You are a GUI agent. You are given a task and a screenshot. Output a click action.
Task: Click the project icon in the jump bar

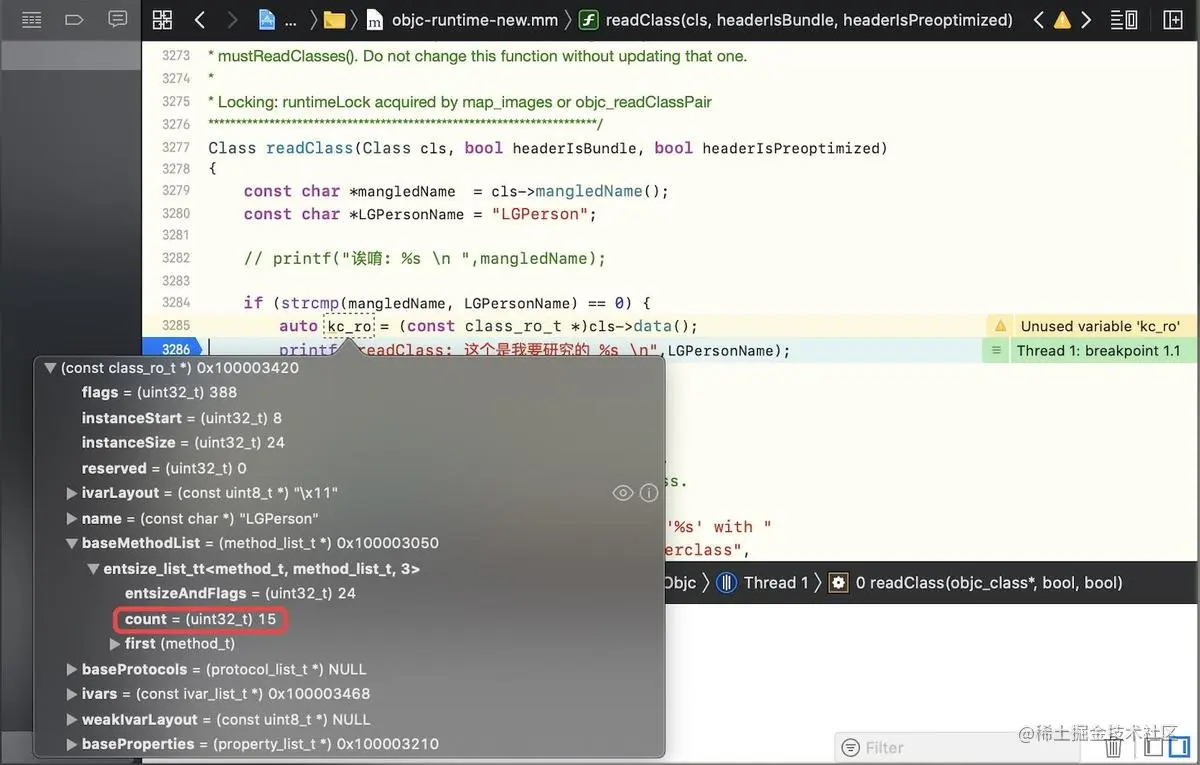tap(267, 19)
